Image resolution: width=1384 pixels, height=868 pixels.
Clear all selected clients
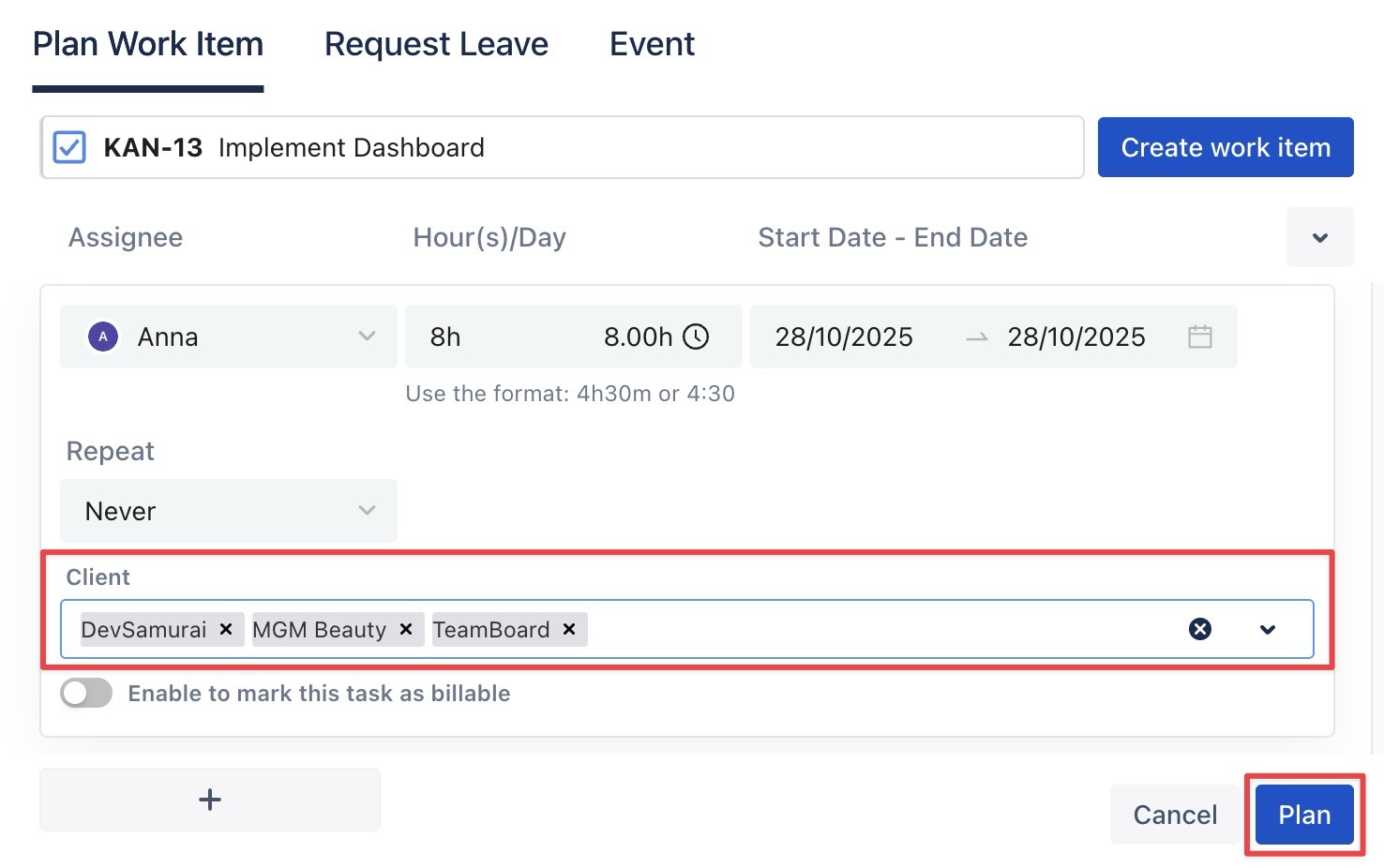[1200, 629]
